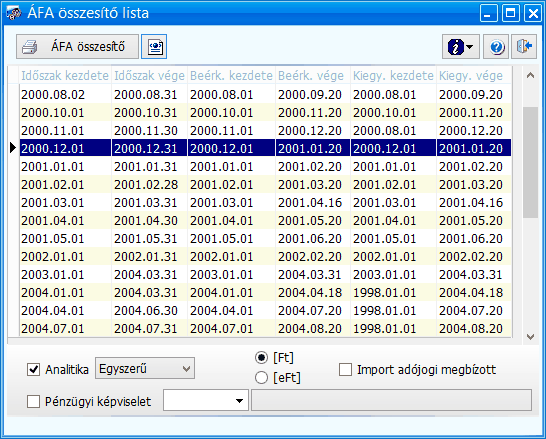Select period start cell 2000.10.01
Screen dimensions: 546x439
tap(65, 112)
